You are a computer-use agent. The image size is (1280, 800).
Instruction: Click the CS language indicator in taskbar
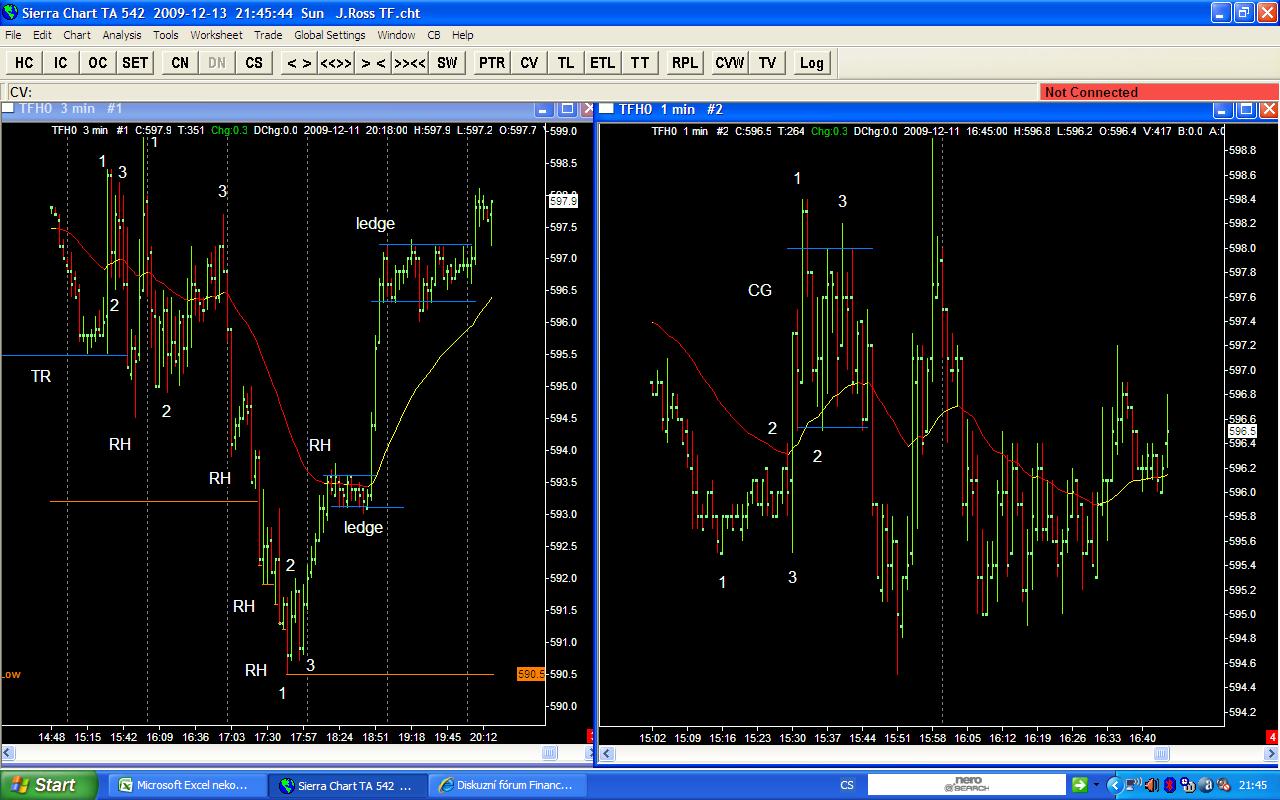click(x=847, y=785)
